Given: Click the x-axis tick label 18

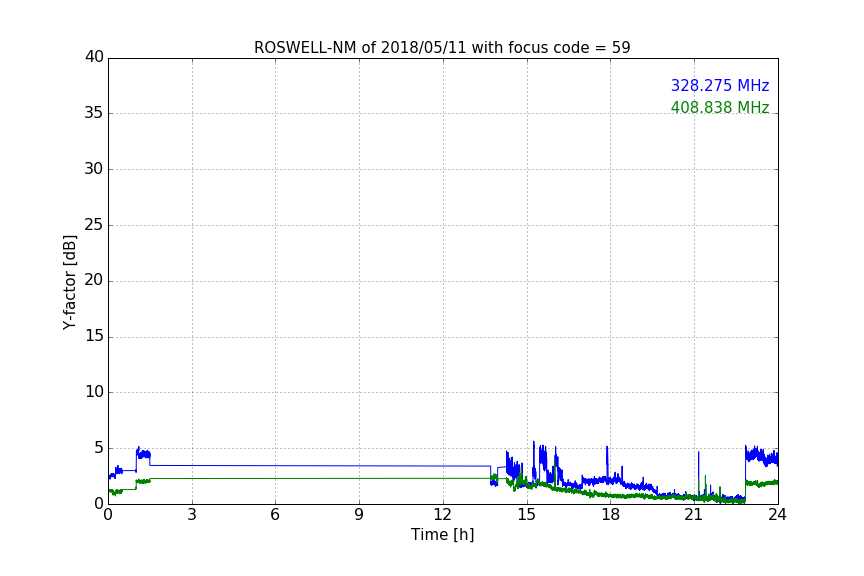Looking at the screenshot, I should pos(611,515).
